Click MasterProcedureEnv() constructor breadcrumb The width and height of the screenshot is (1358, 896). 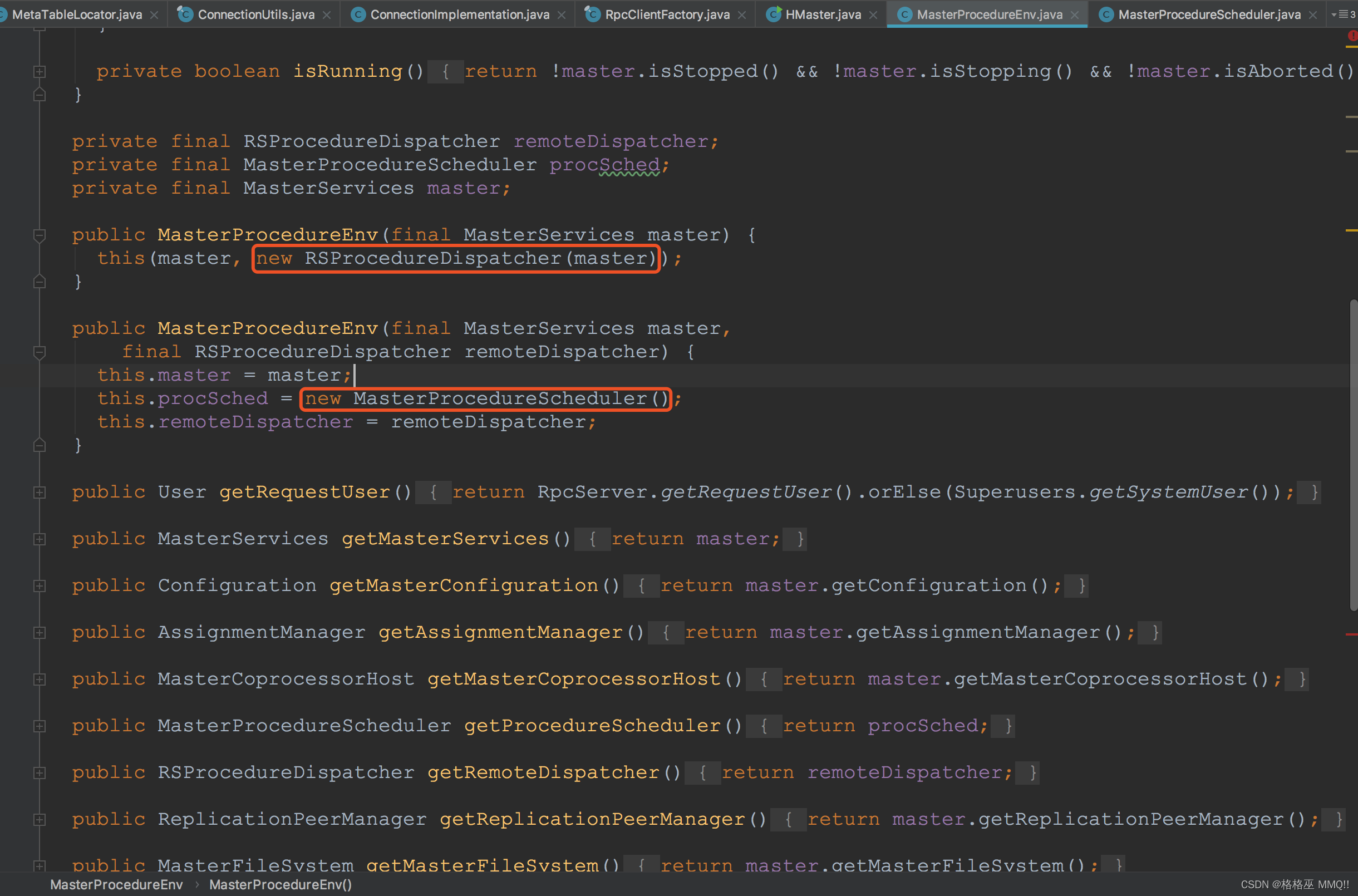280,884
